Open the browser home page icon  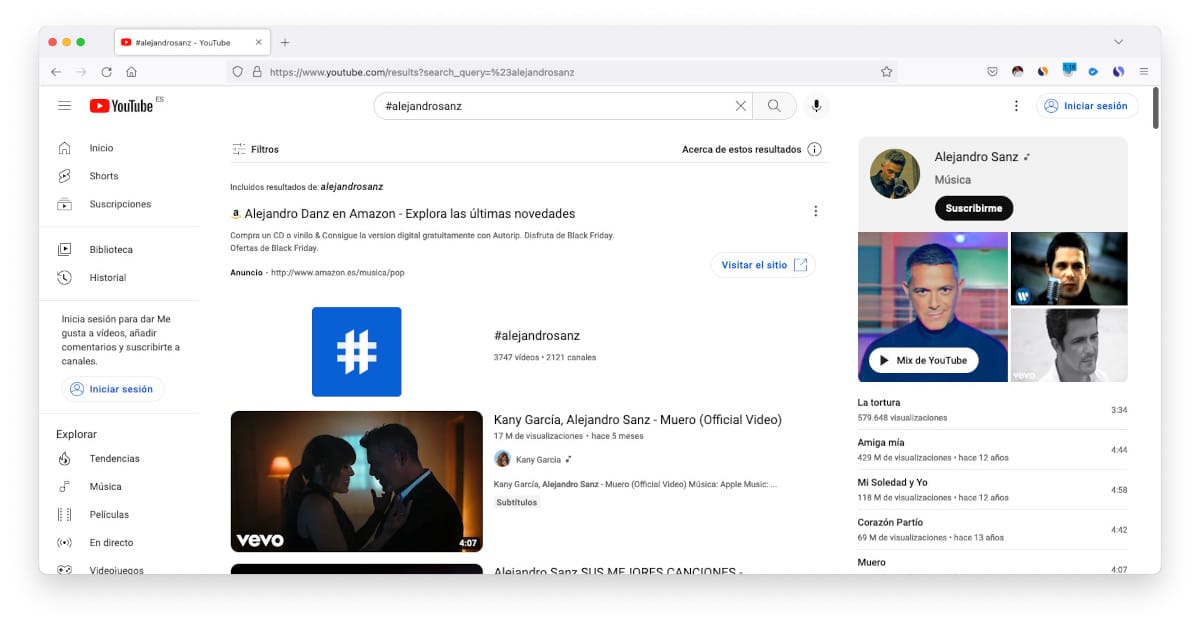click(131, 72)
